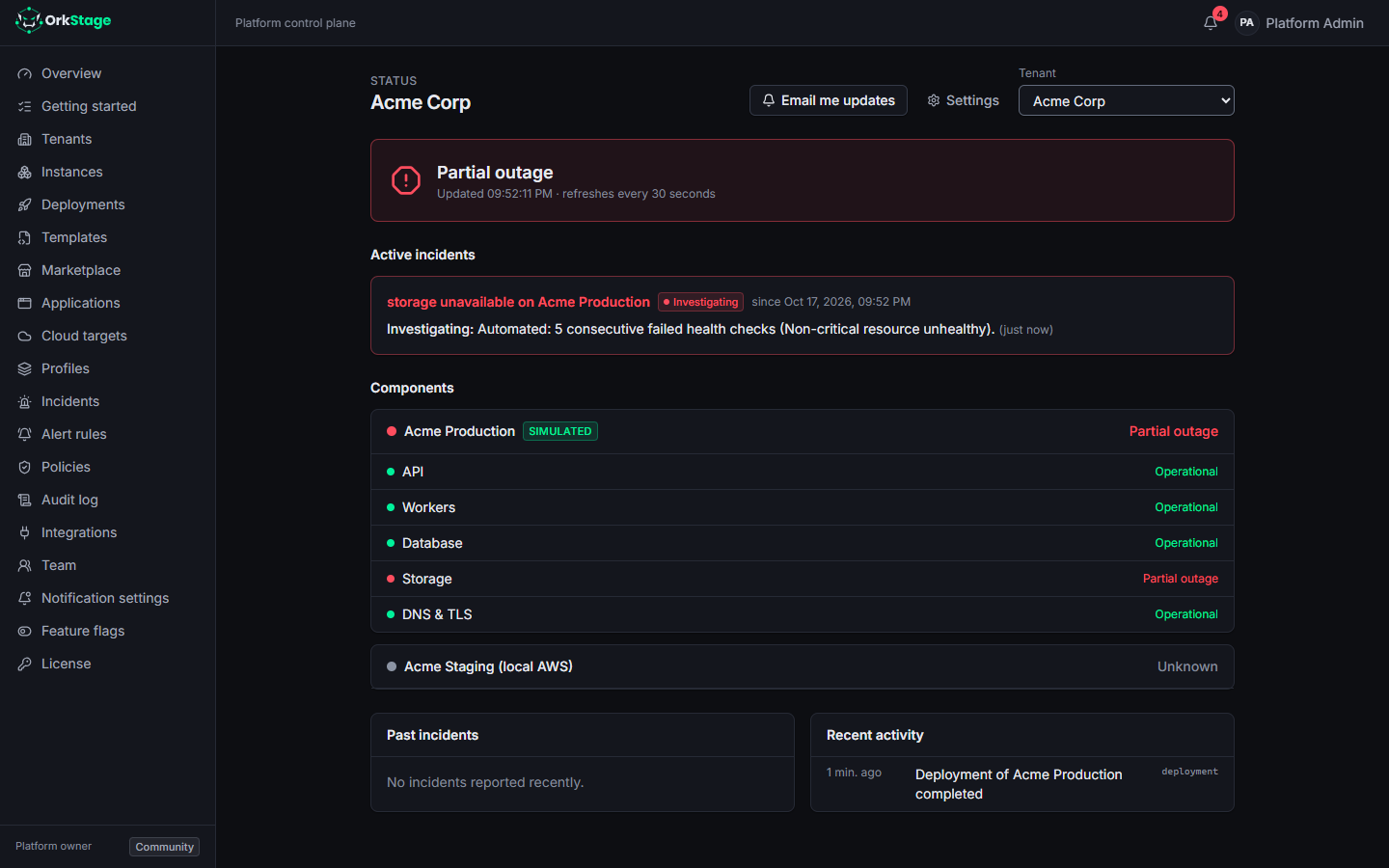Expand the Acme Staging (local AWS) row
This screenshot has width=1389, height=868.
pyautogui.click(x=802, y=666)
